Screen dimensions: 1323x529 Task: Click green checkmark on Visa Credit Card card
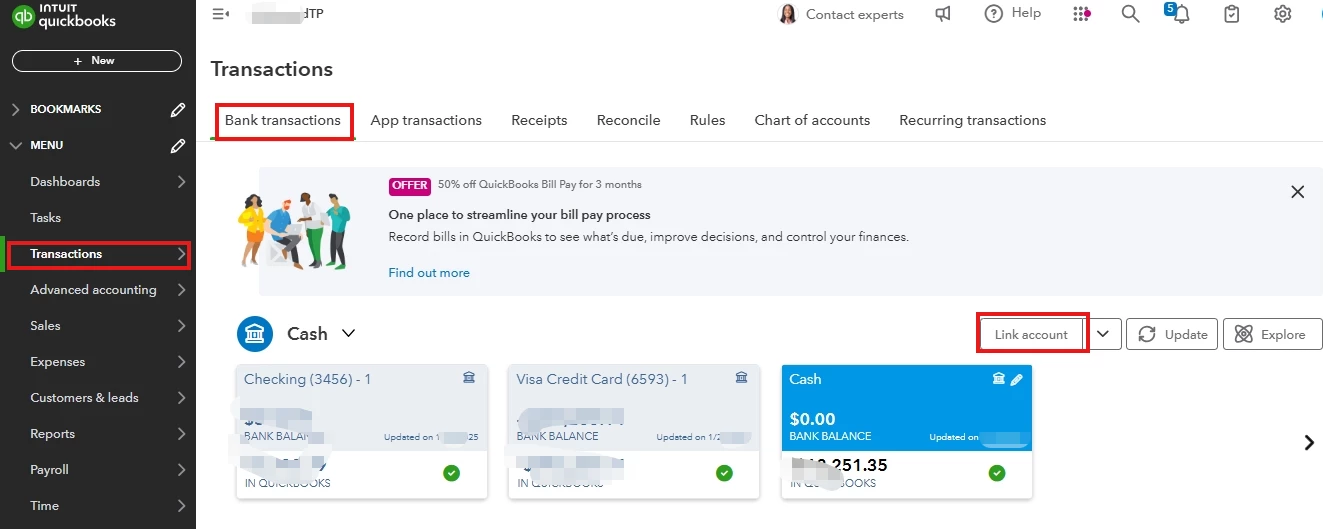(724, 473)
